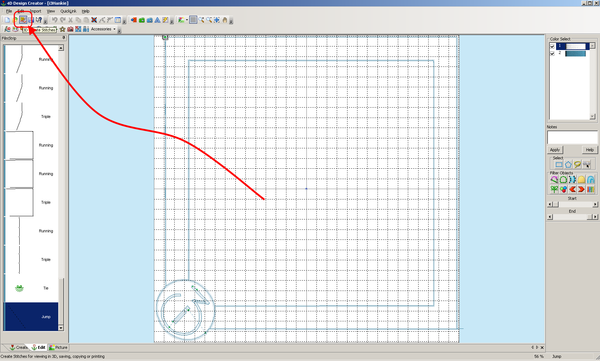This screenshot has height=361, width=600.
Task: Expand the FilmStrip panel pin button
Action: [x=64, y=38]
